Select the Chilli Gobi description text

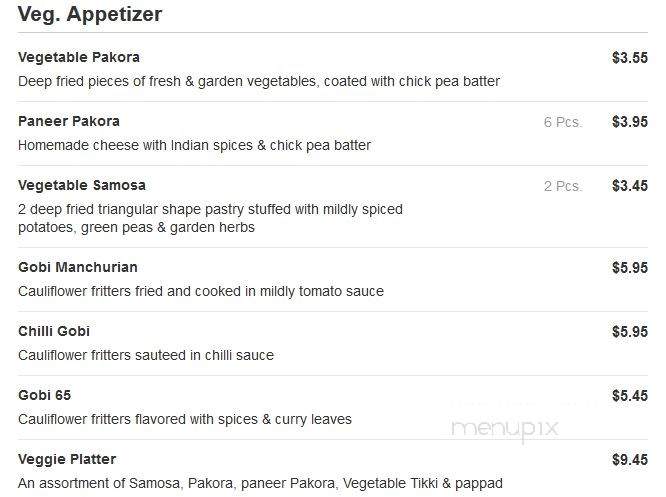tap(146, 355)
